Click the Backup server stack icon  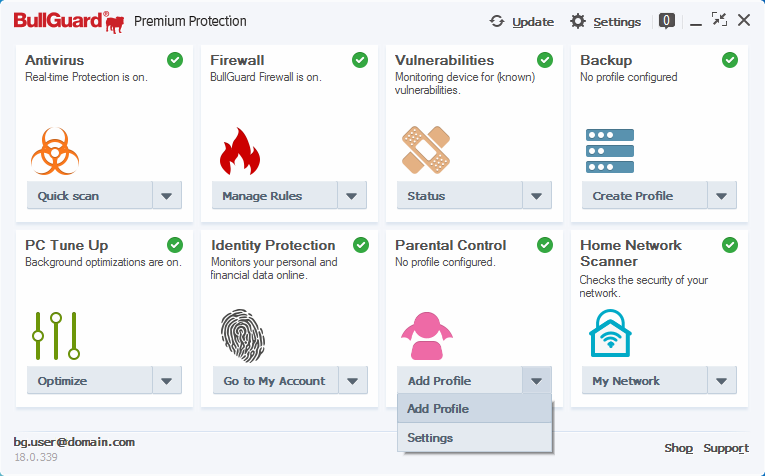tap(610, 151)
